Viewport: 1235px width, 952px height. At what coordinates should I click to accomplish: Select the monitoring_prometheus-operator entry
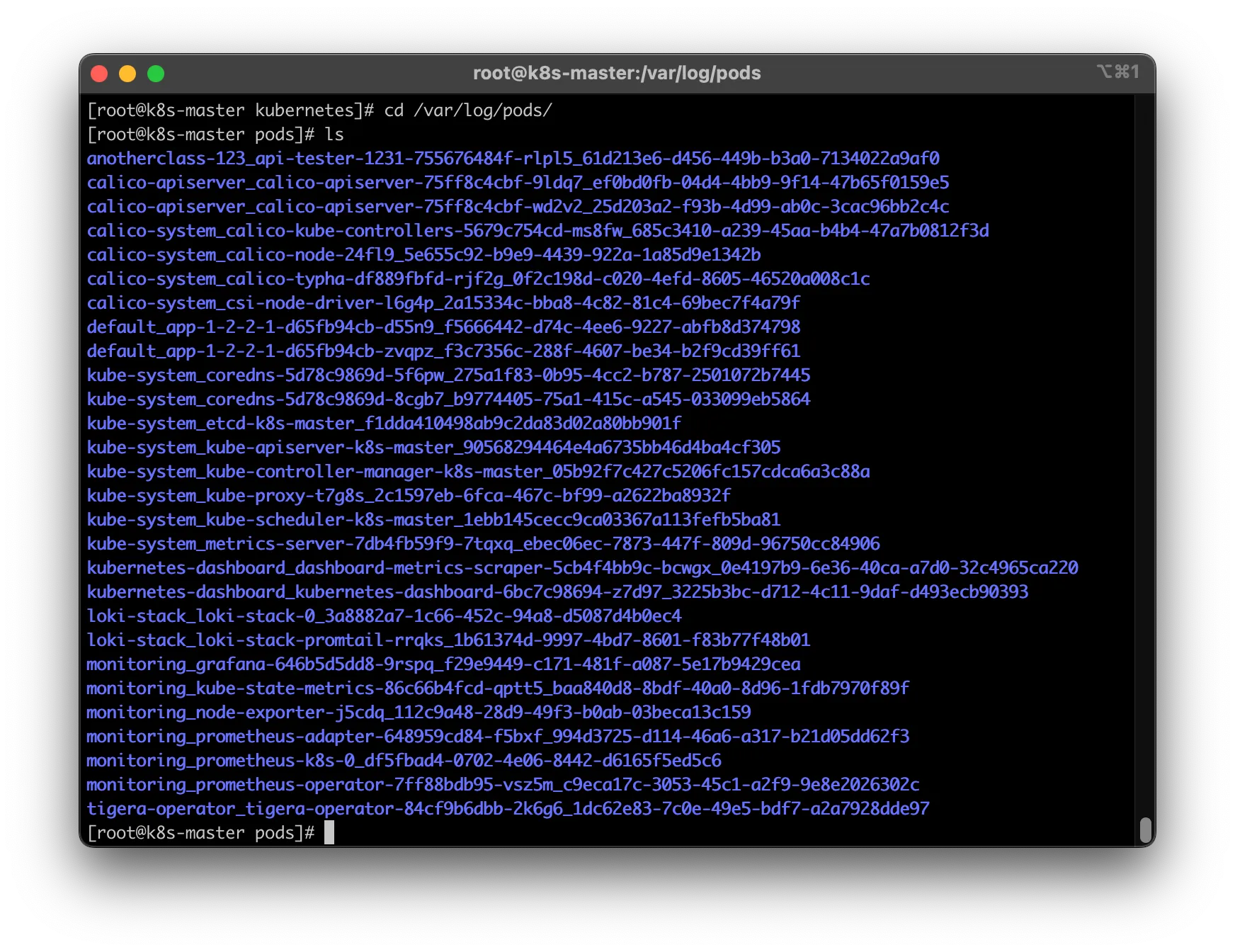pyautogui.click(x=503, y=785)
